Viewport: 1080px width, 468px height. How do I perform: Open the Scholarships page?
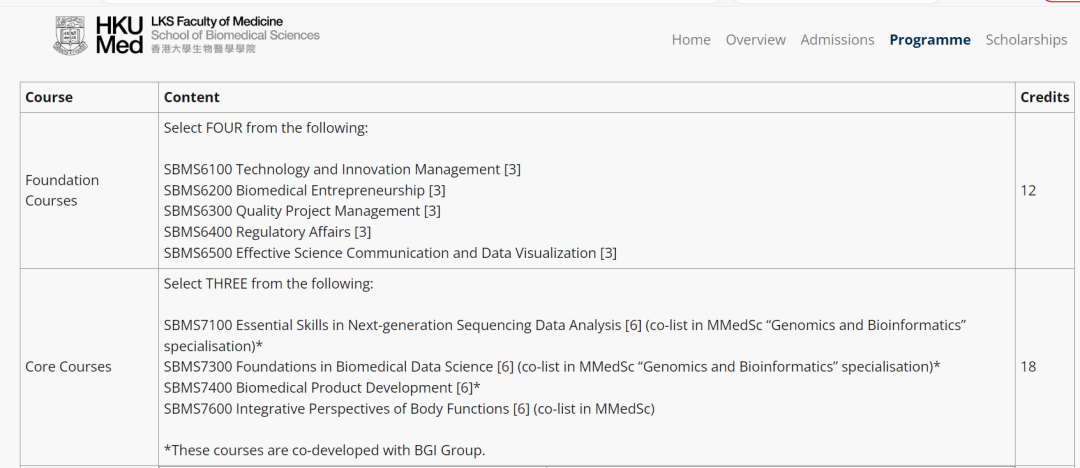pyautogui.click(x=1026, y=40)
